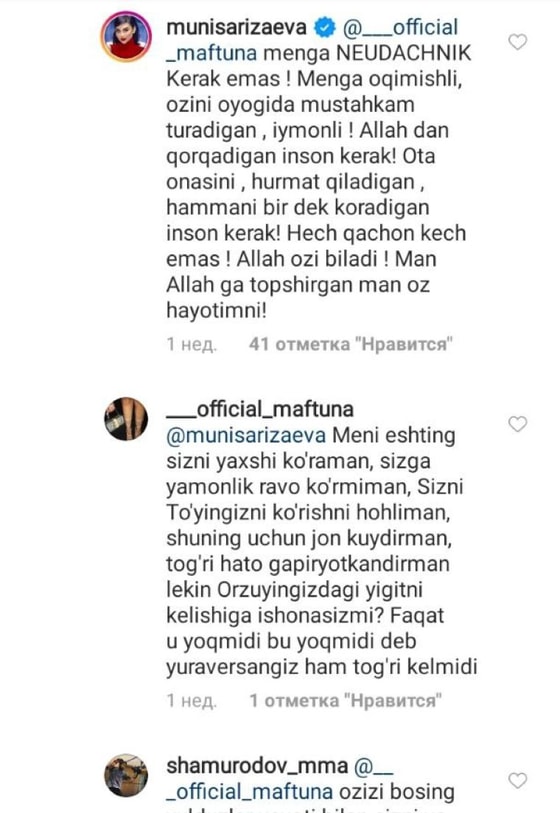Open munisarizaeva's profile picture

point(126,37)
